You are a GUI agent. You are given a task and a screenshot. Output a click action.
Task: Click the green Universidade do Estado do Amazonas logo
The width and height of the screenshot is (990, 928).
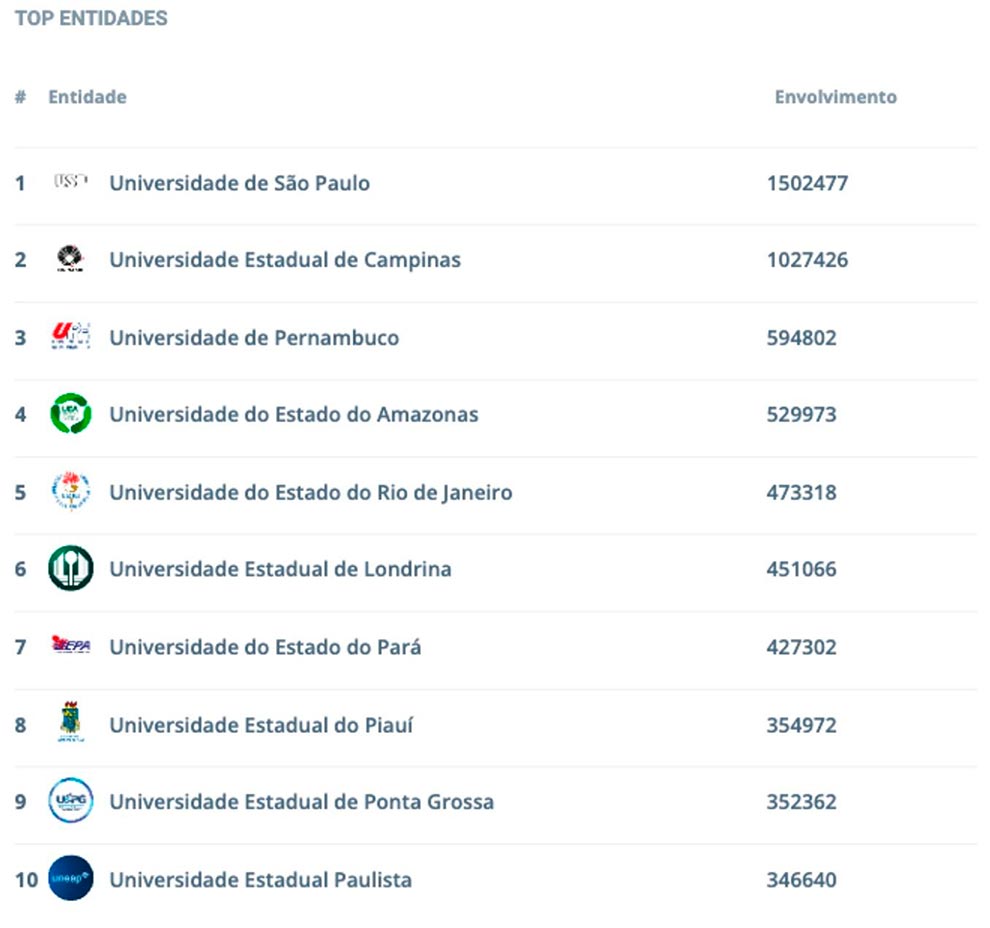[70, 414]
